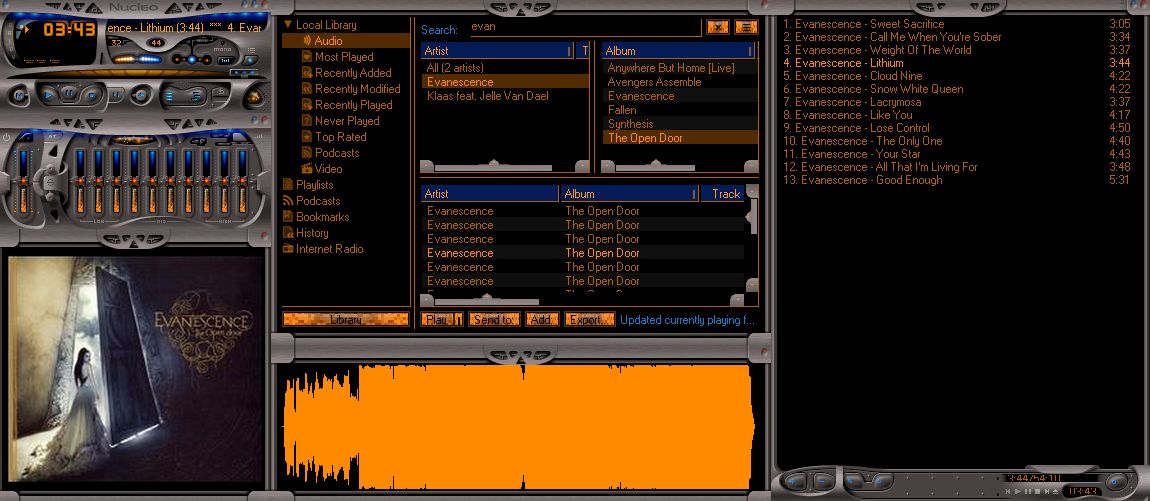Image resolution: width=1150 pixels, height=501 pixels.
Task: Click the glowing orange orb button in player
Action: pos(254,98)
